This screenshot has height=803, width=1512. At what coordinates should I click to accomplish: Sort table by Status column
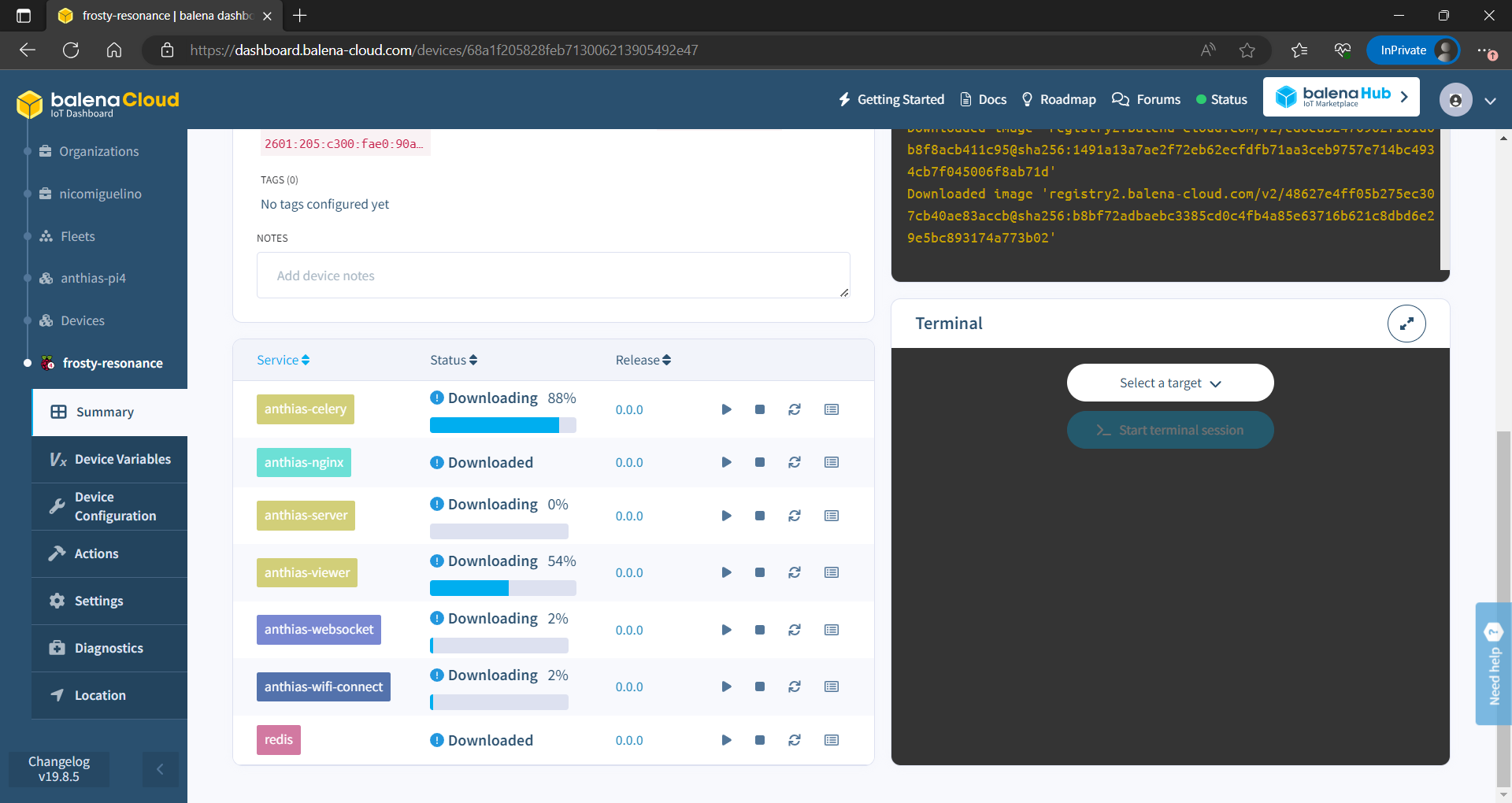(454, 360)
